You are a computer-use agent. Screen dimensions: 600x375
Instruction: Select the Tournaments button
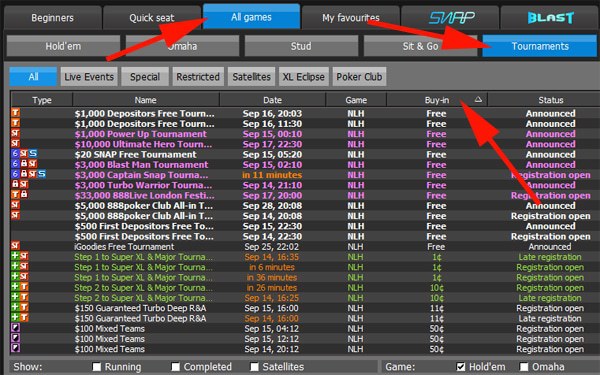click(x=540, y=46)
